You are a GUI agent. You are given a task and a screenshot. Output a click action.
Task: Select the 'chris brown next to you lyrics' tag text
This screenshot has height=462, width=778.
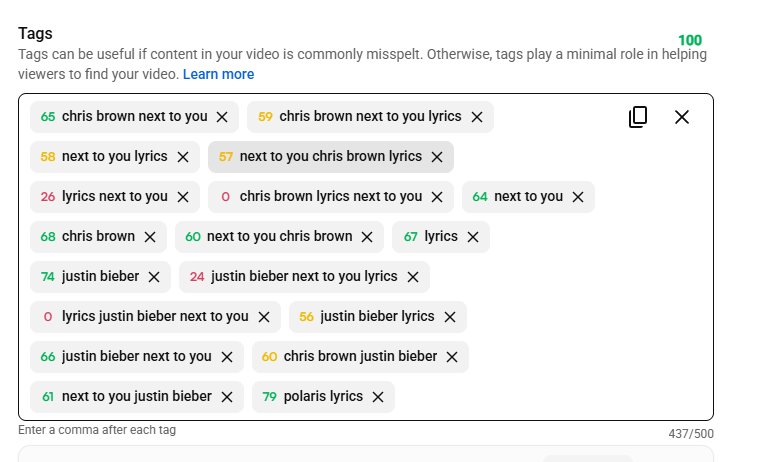pyautogui.click(x=370, y=116)
